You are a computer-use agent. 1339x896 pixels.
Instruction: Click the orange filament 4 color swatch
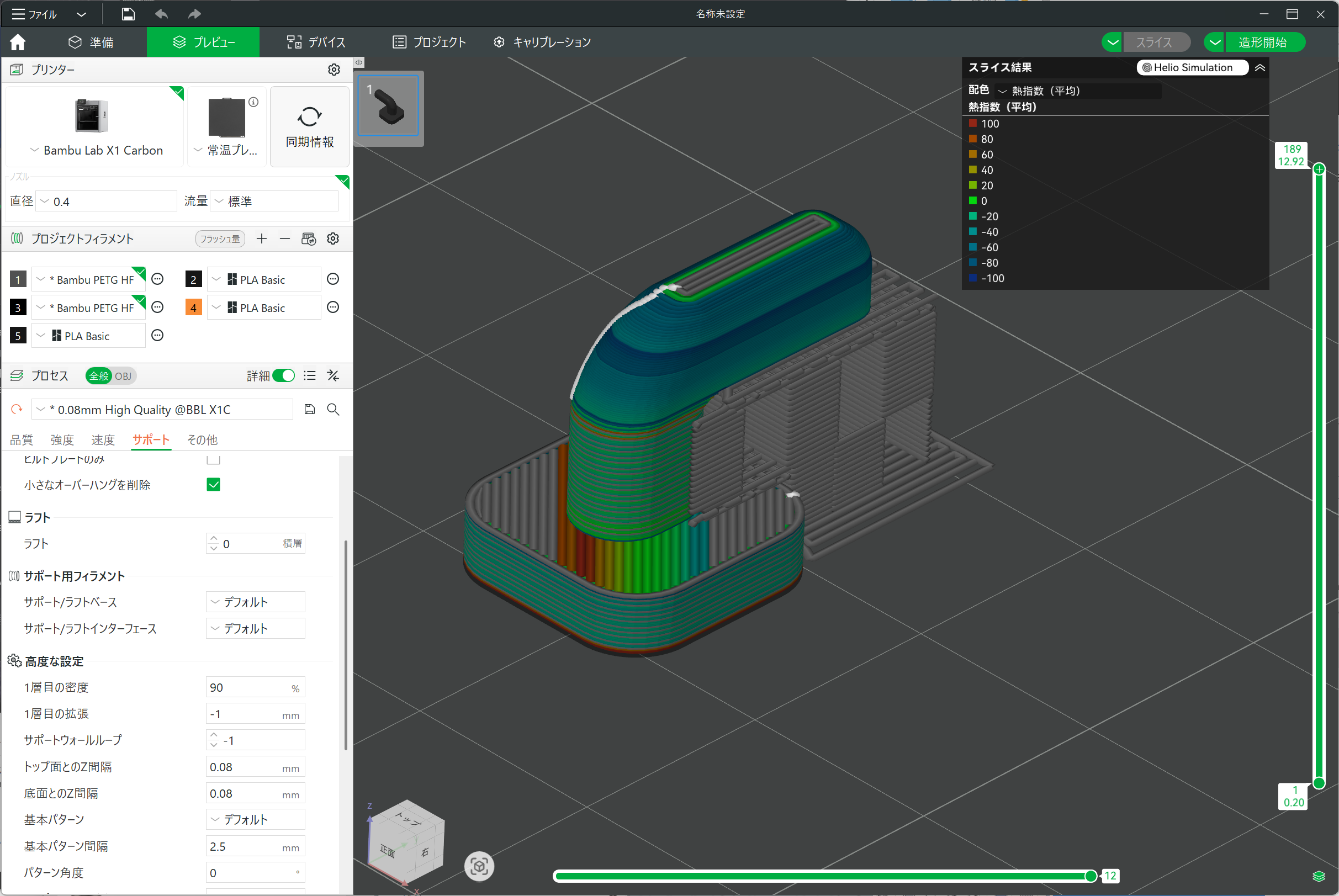(193, 307)
